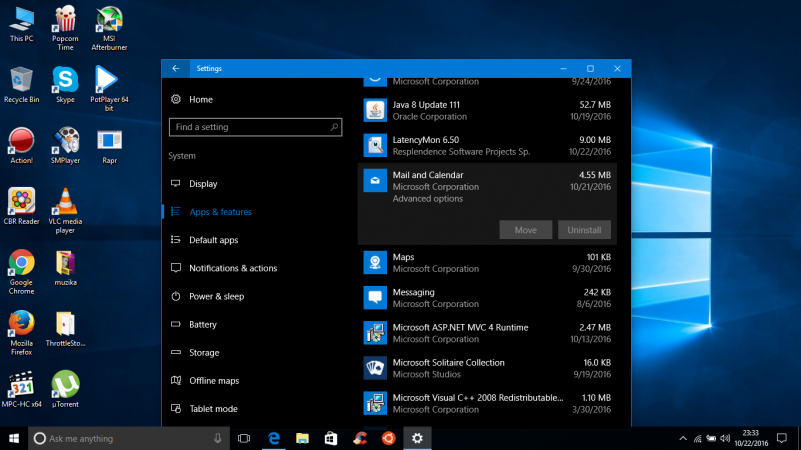
Task: Open the Display settings page
Action: click(x=203, y=184)
